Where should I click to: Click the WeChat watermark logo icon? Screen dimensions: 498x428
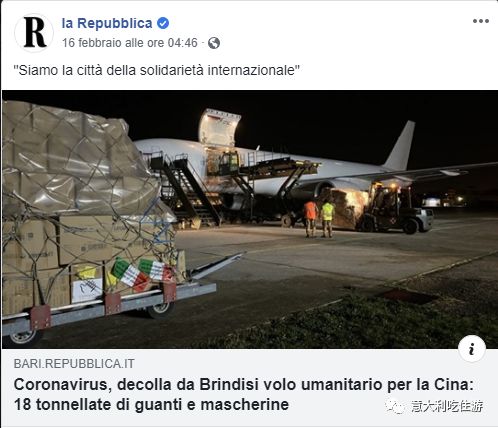pos(395,406)
